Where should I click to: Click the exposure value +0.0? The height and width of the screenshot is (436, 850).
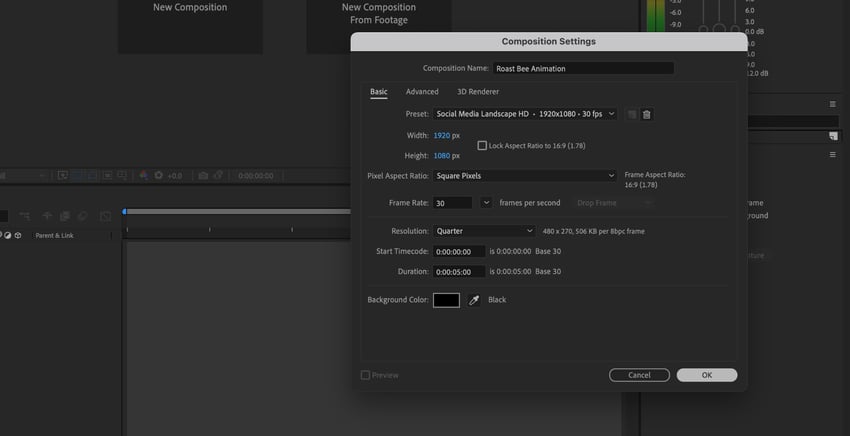tap(175, 176)
